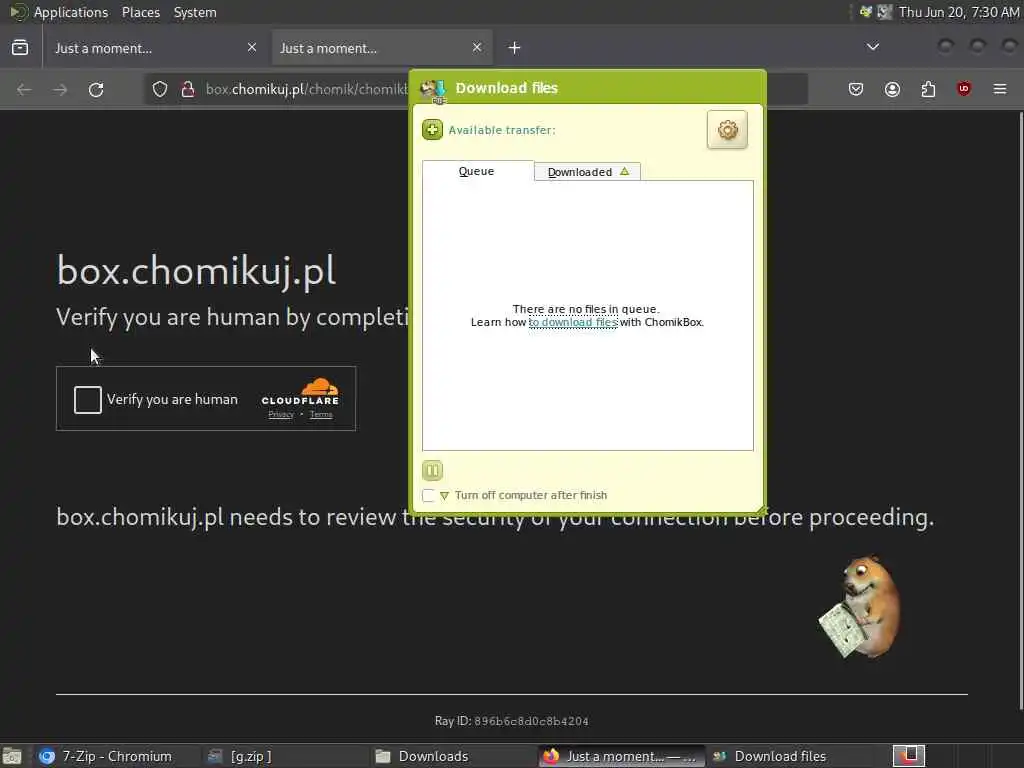The width and height of the screenshot is (1024, 768).
Task: Check Turn off computer after finish
Action: coord(428,495)
